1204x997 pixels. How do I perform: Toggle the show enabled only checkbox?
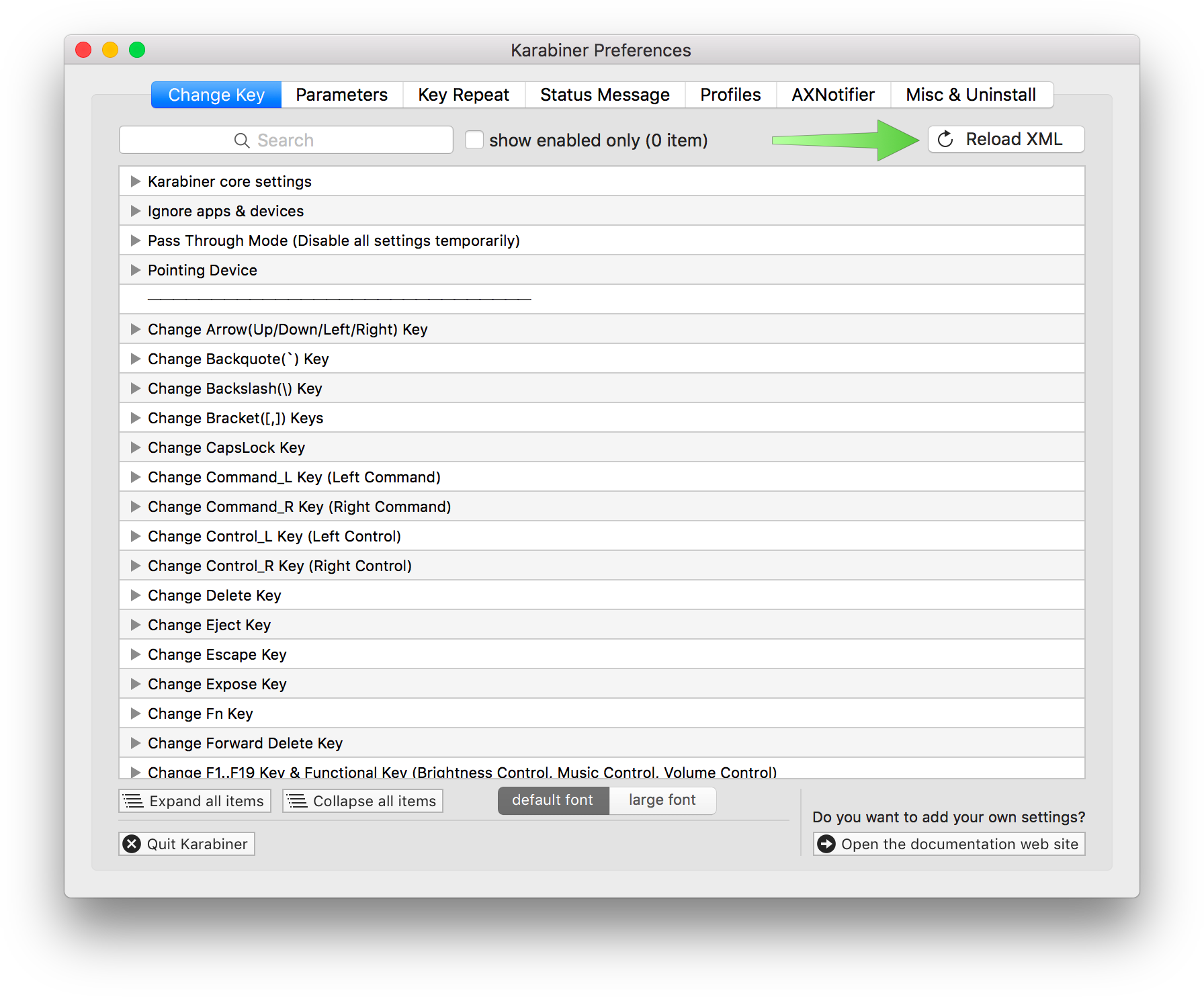pos(474,140)
